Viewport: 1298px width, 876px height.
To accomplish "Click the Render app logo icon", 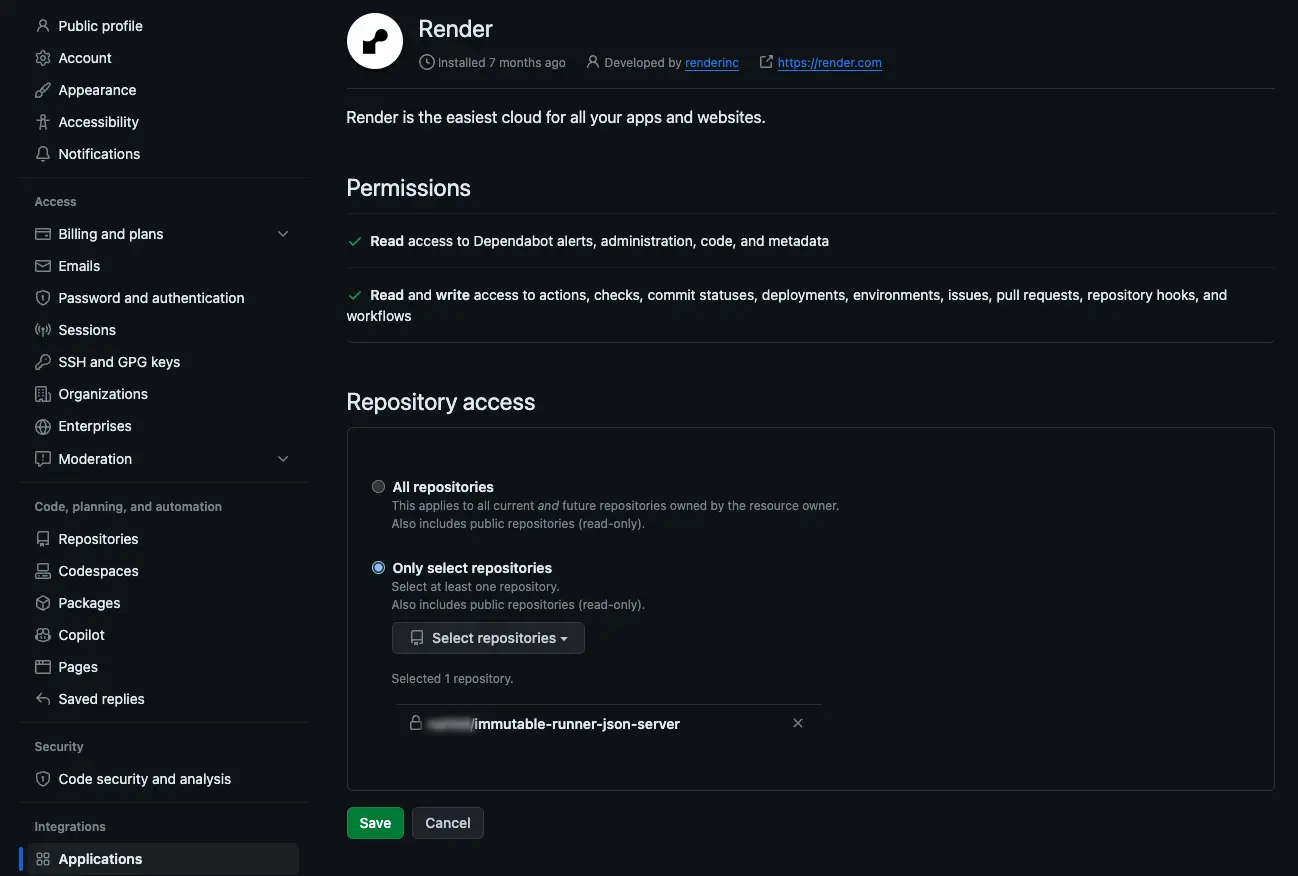I will 373,41.
